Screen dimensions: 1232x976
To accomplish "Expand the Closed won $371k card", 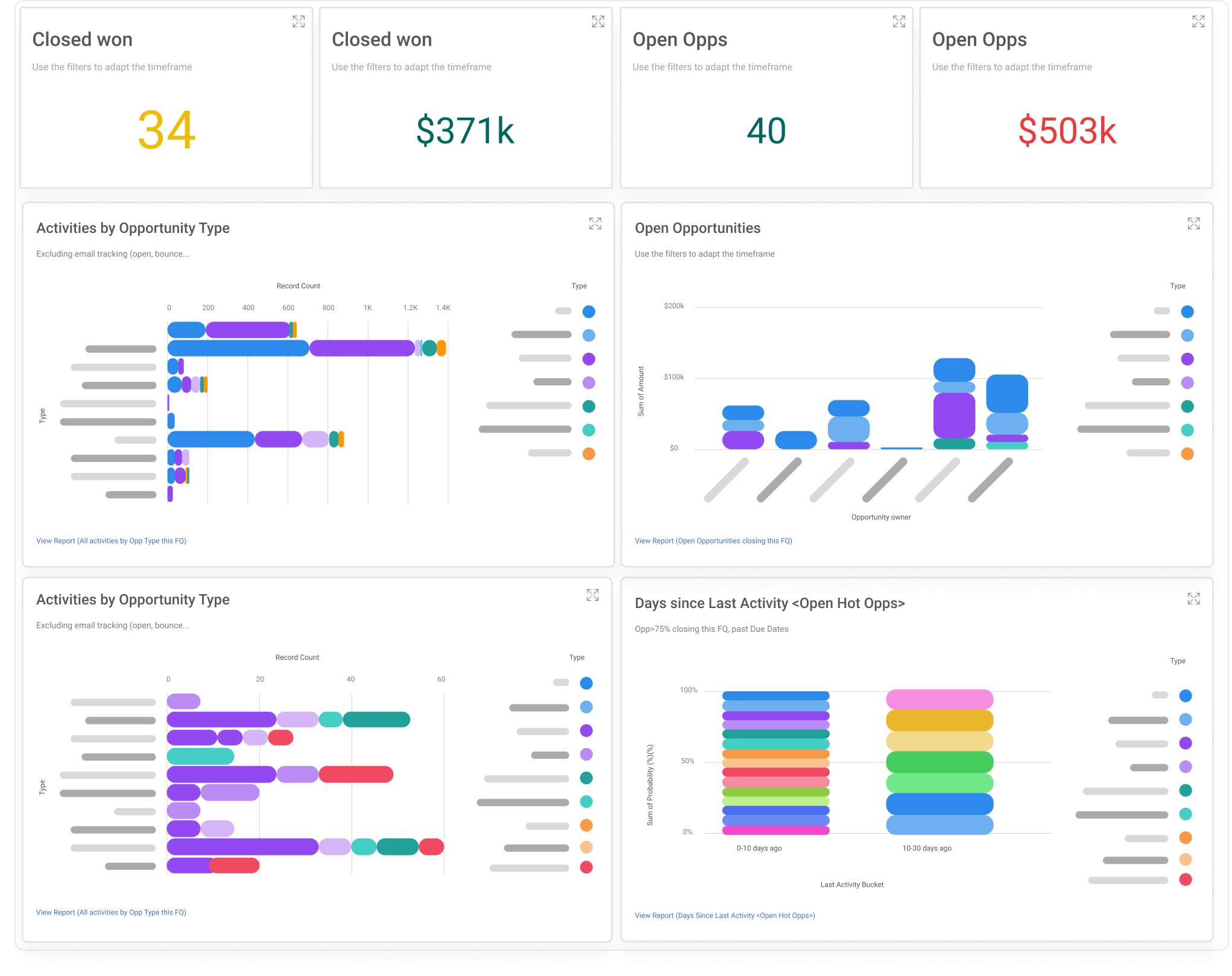I will pos(598,22).
